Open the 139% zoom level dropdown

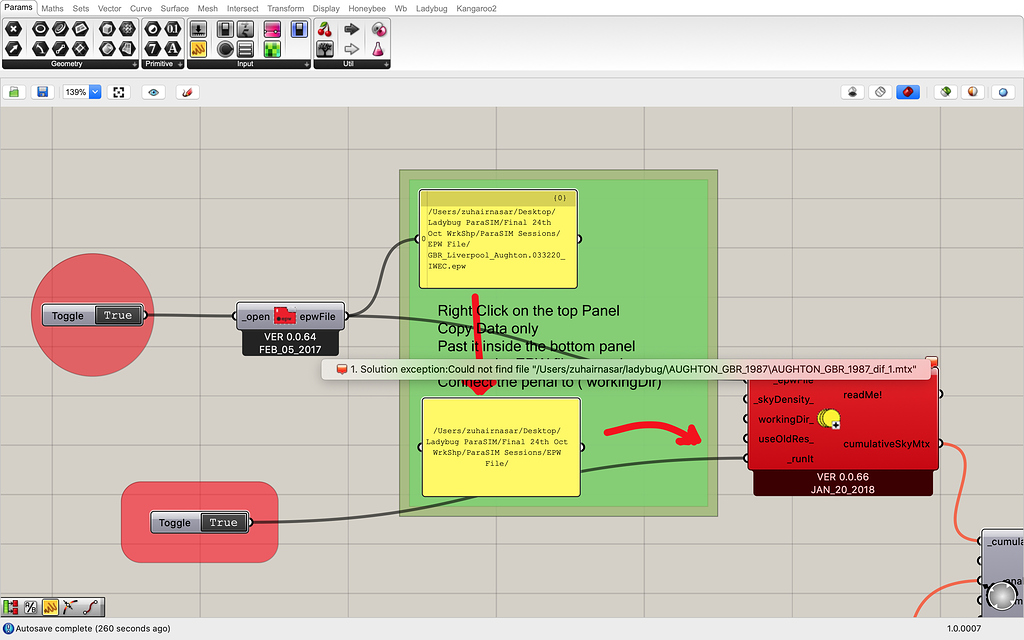(95, 92)
